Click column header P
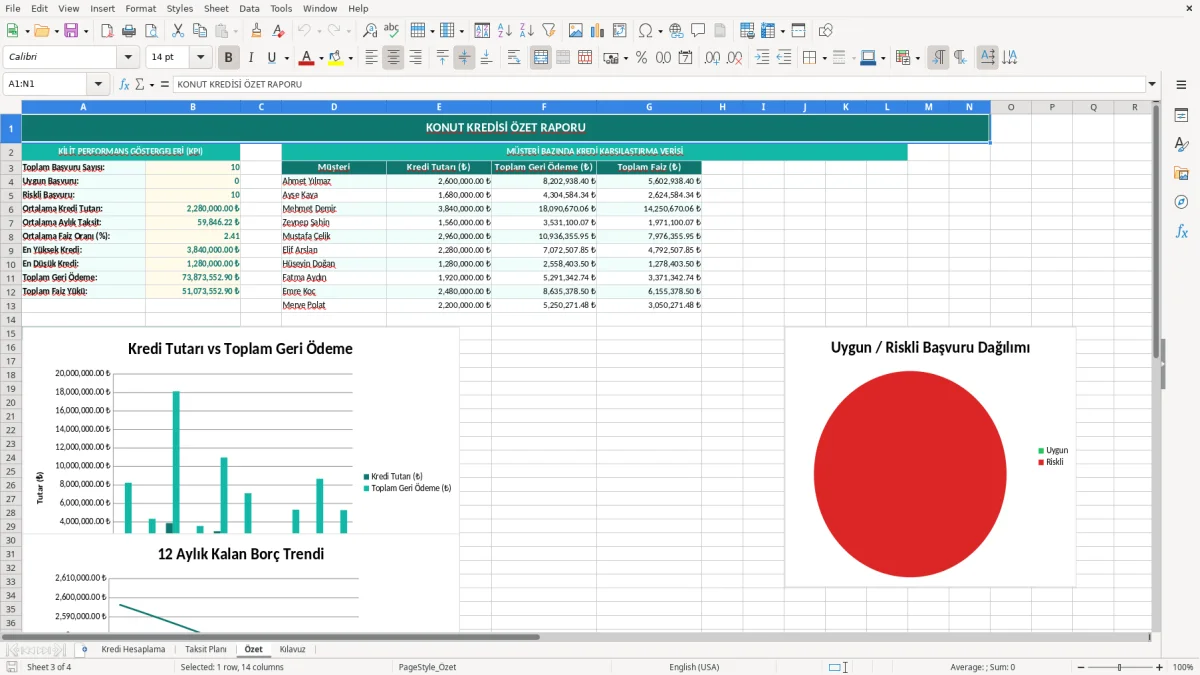Image resolution: width=1200 pixels, height=675 pixels. [x=1052, y=107]
